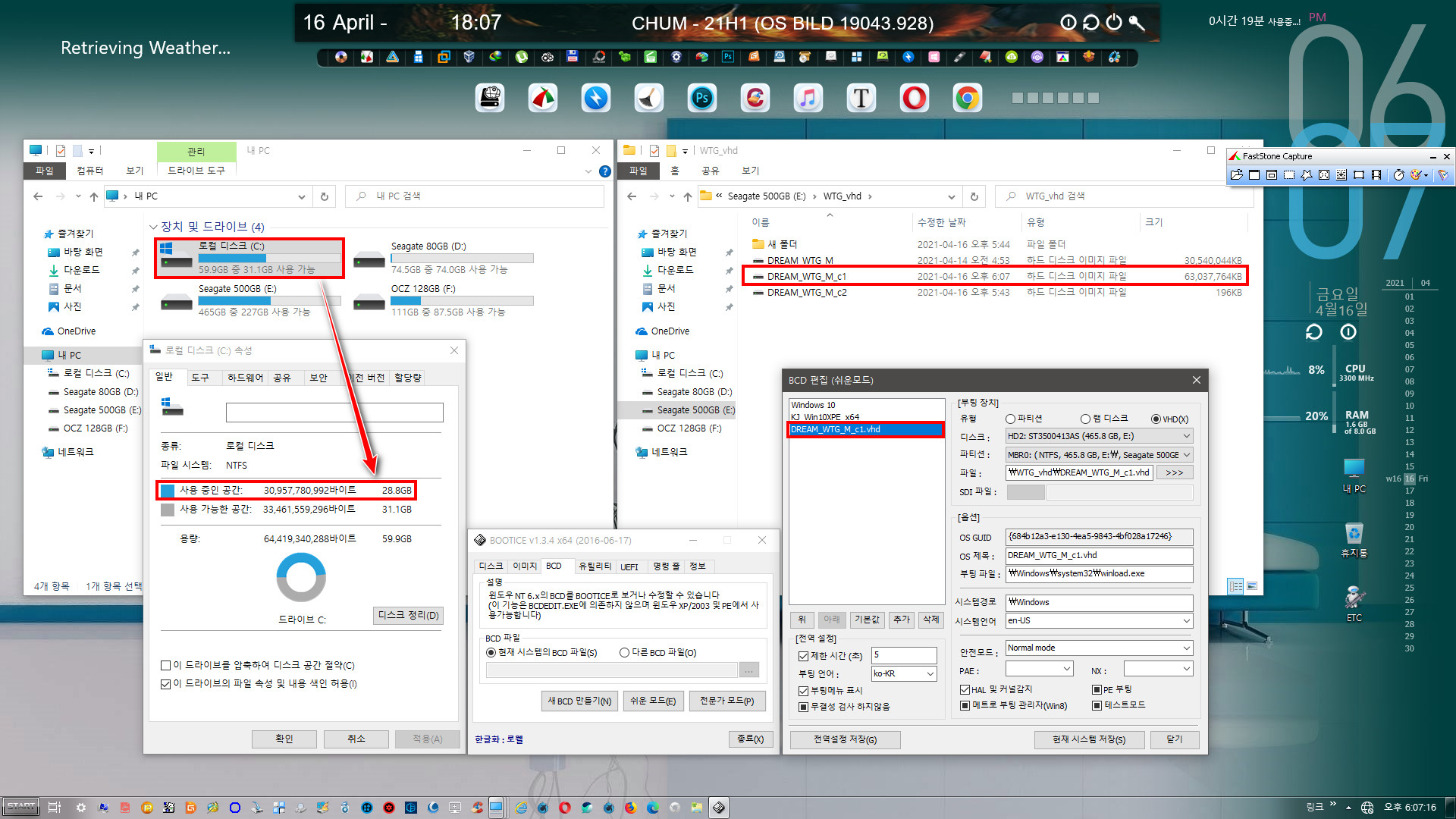Open the music app dock icon
This screenshot has width=1456, height=819.
point(808,99)
